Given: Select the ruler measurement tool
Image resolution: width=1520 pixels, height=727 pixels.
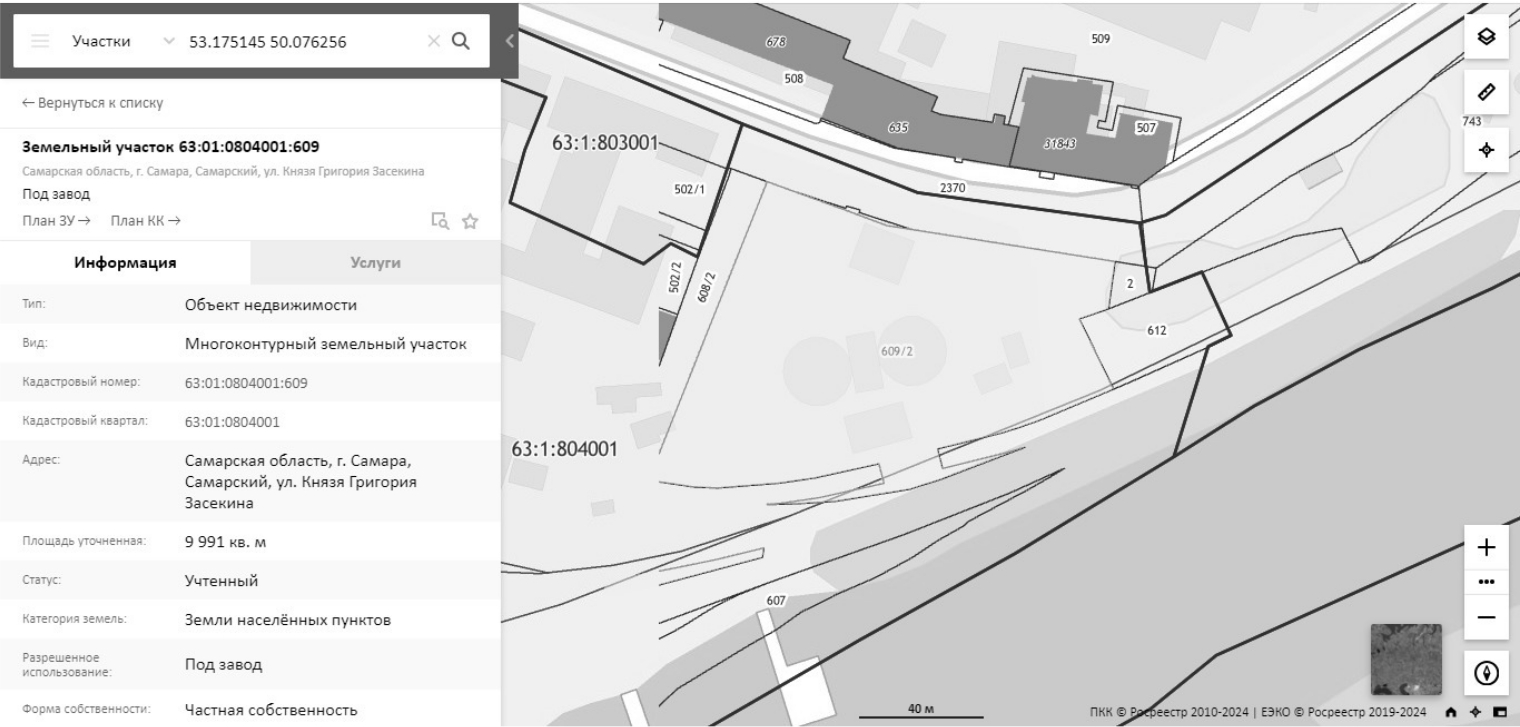Looking at the screenshot, I should click(1485, 92).
